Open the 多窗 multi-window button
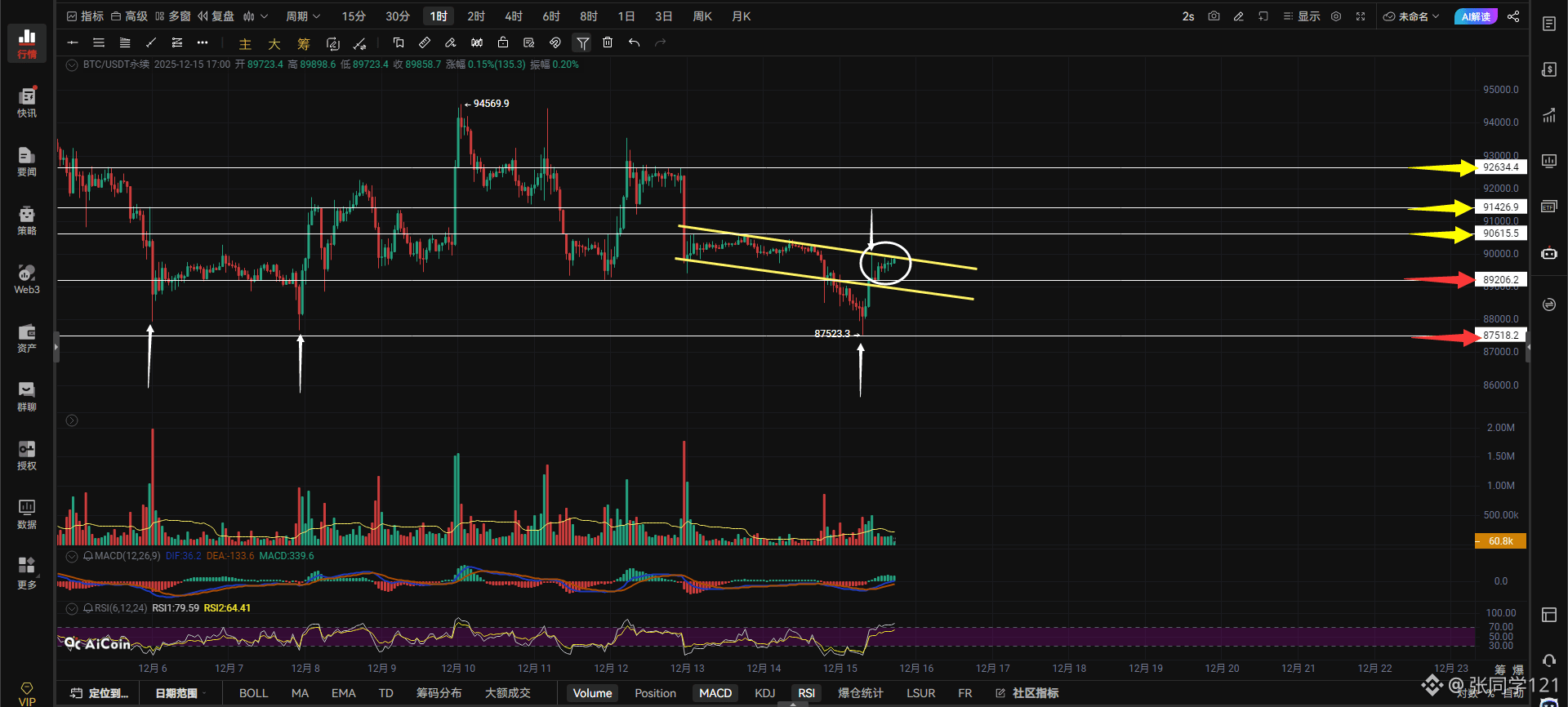The width and height of the screenshot is (1568, 707). point(172,16)
